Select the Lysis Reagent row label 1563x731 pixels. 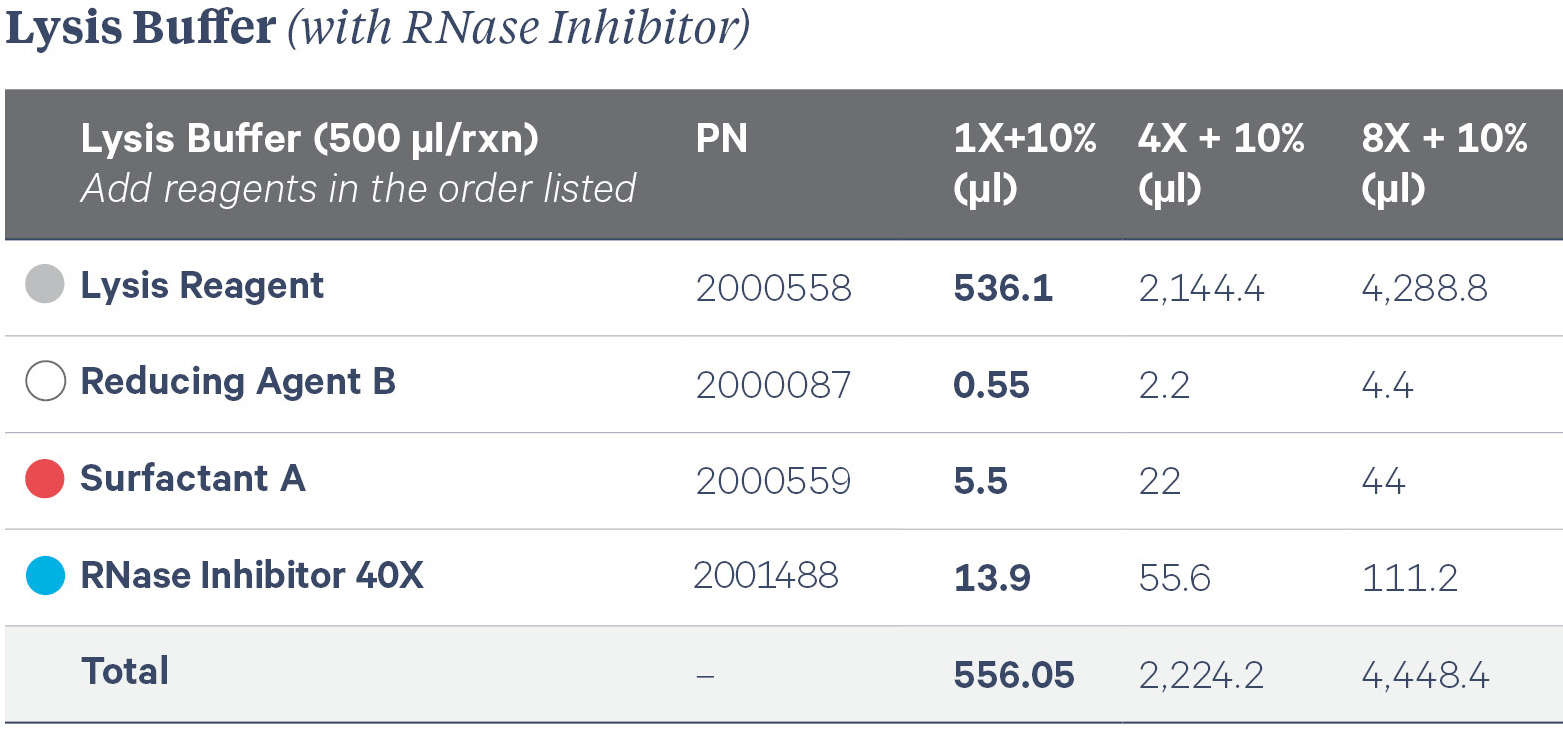202,286
